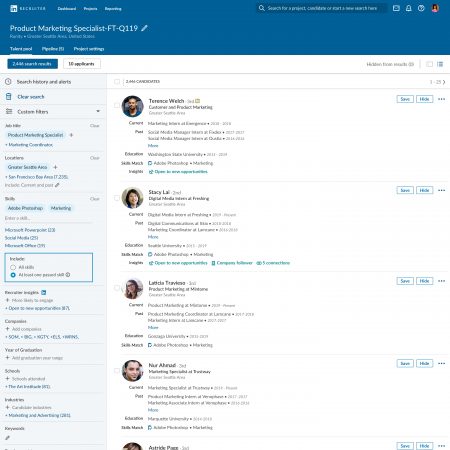The image size is (450, 450).
Task: Switch to the Pipeline tab
Action: 53,49
